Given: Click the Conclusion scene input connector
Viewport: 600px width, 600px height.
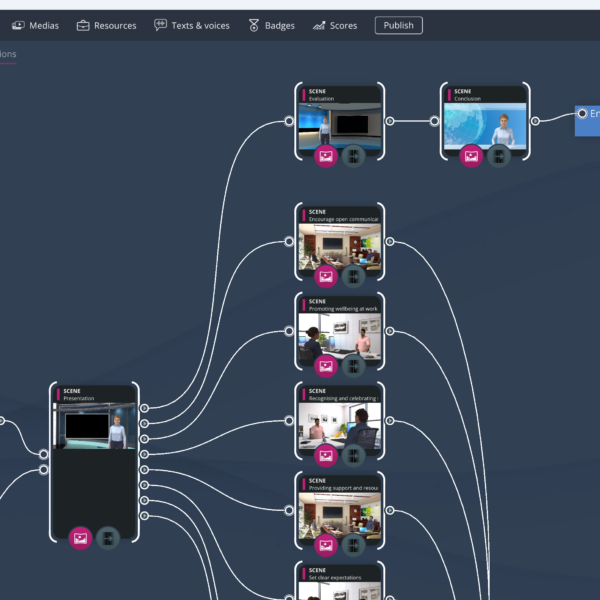Looking at the screenshot, I should [435, 121].
